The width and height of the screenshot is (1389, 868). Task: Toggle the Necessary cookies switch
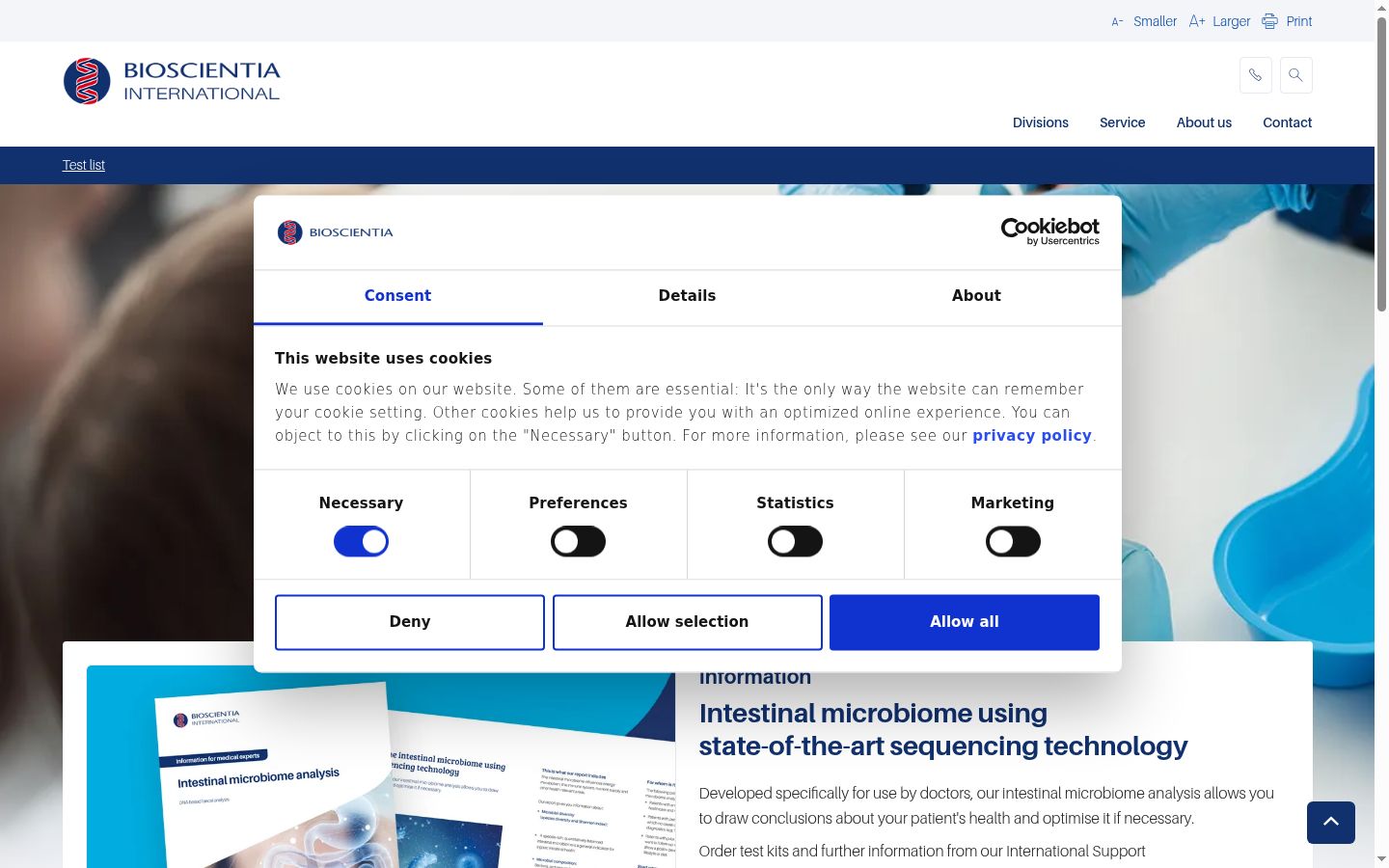[x=361, y=542]
